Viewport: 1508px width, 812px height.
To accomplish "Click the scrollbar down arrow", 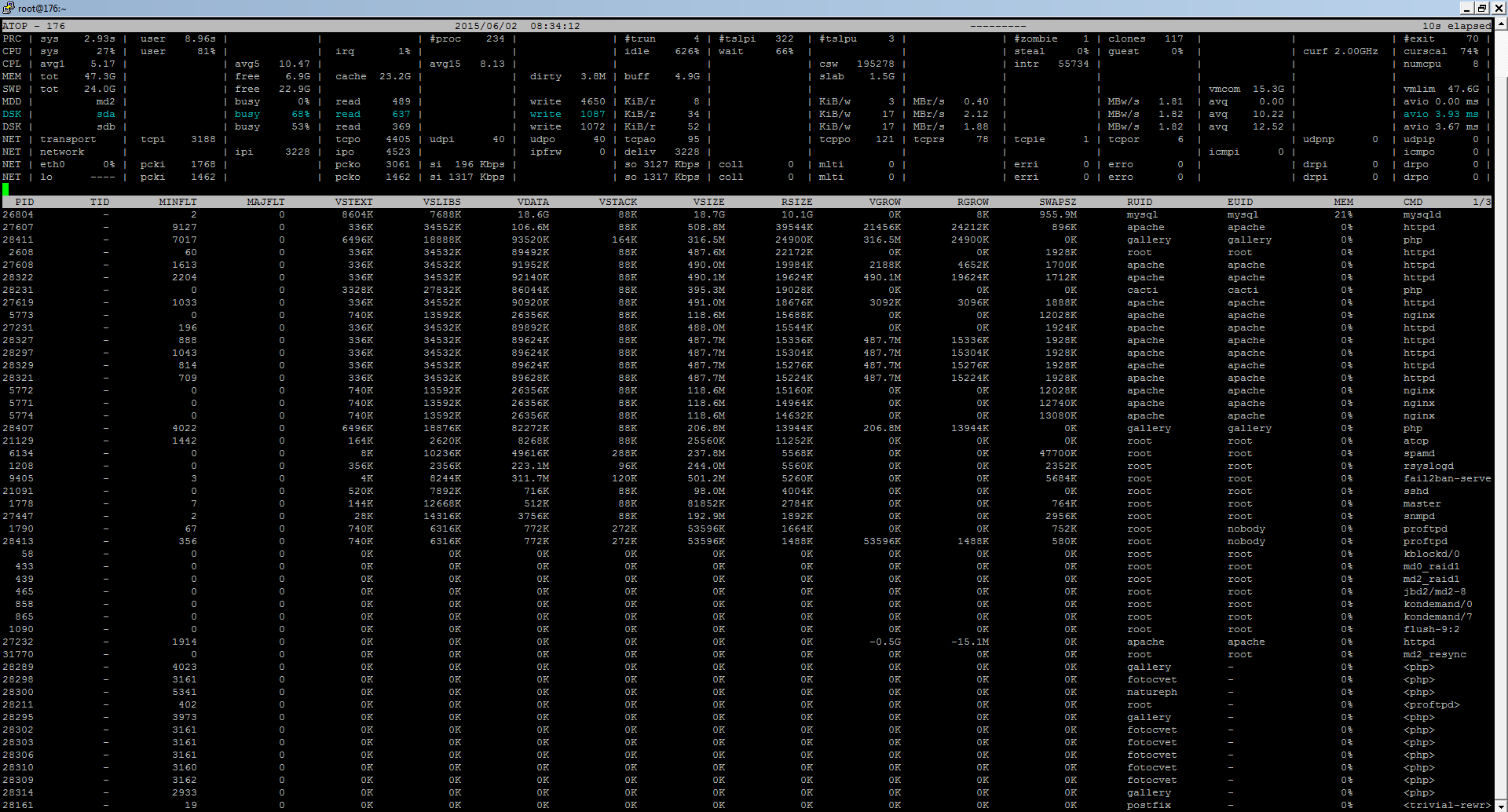I will [x=1501, y=805].
